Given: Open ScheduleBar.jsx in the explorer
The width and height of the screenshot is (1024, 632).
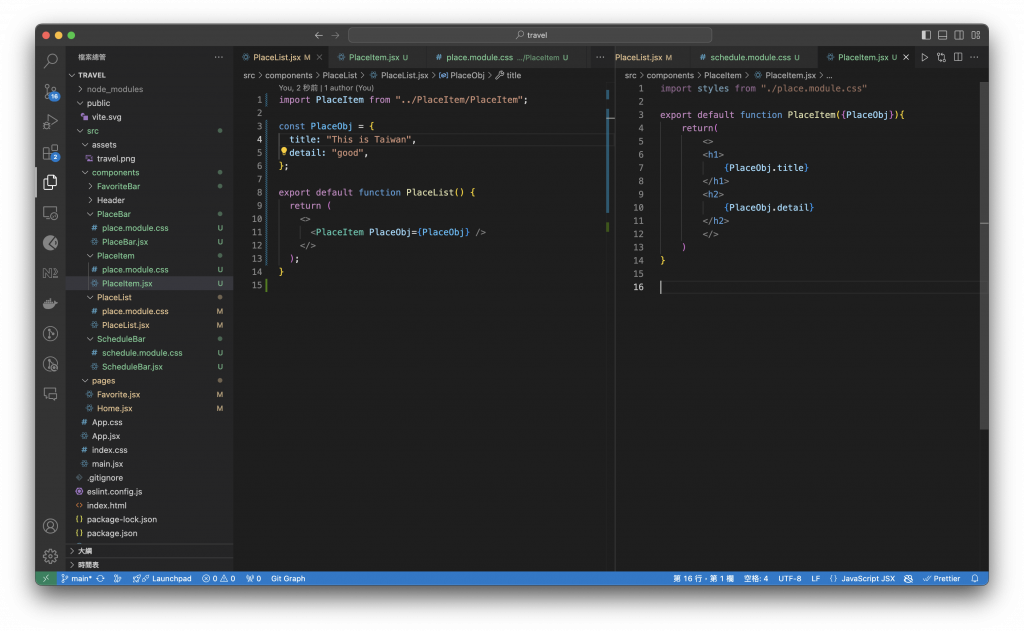Looking at the screenshot, I should pyautogui.click(x=132, y=367).
